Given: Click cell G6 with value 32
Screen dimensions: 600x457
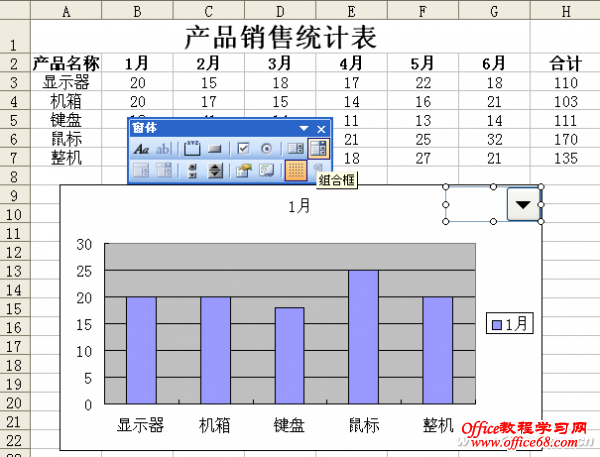Looking at the screenshot, I should coord(494,139).
